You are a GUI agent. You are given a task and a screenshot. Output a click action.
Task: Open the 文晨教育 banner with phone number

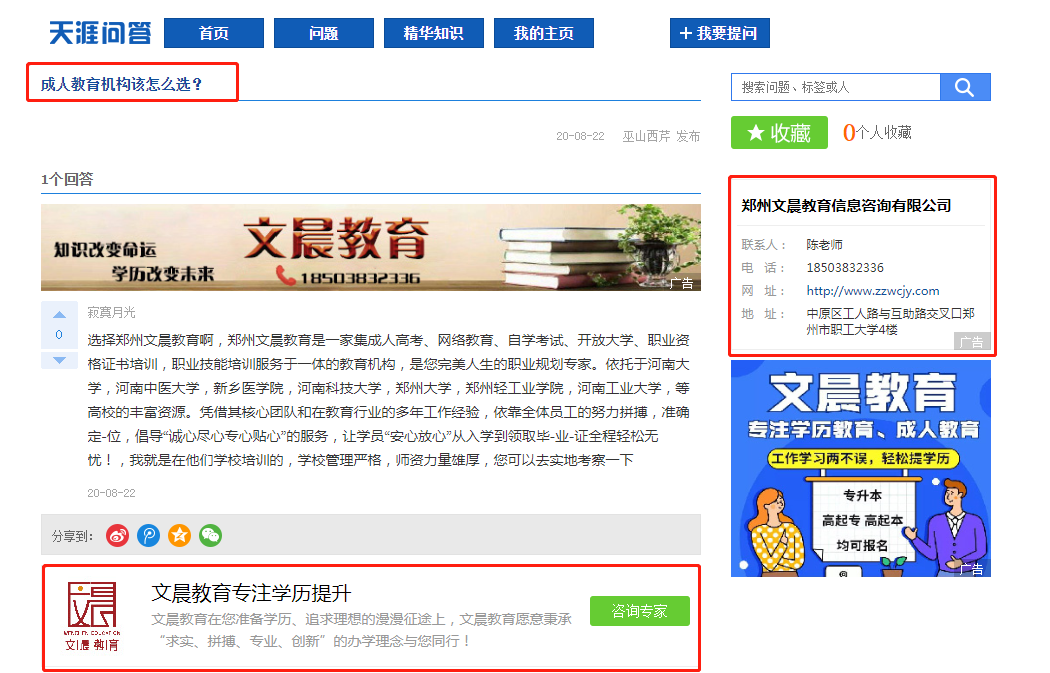tap(371, 248)
